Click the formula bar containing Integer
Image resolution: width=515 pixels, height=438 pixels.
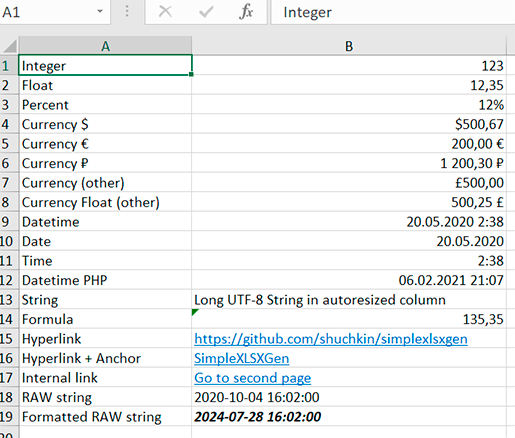tap(393, 12)
